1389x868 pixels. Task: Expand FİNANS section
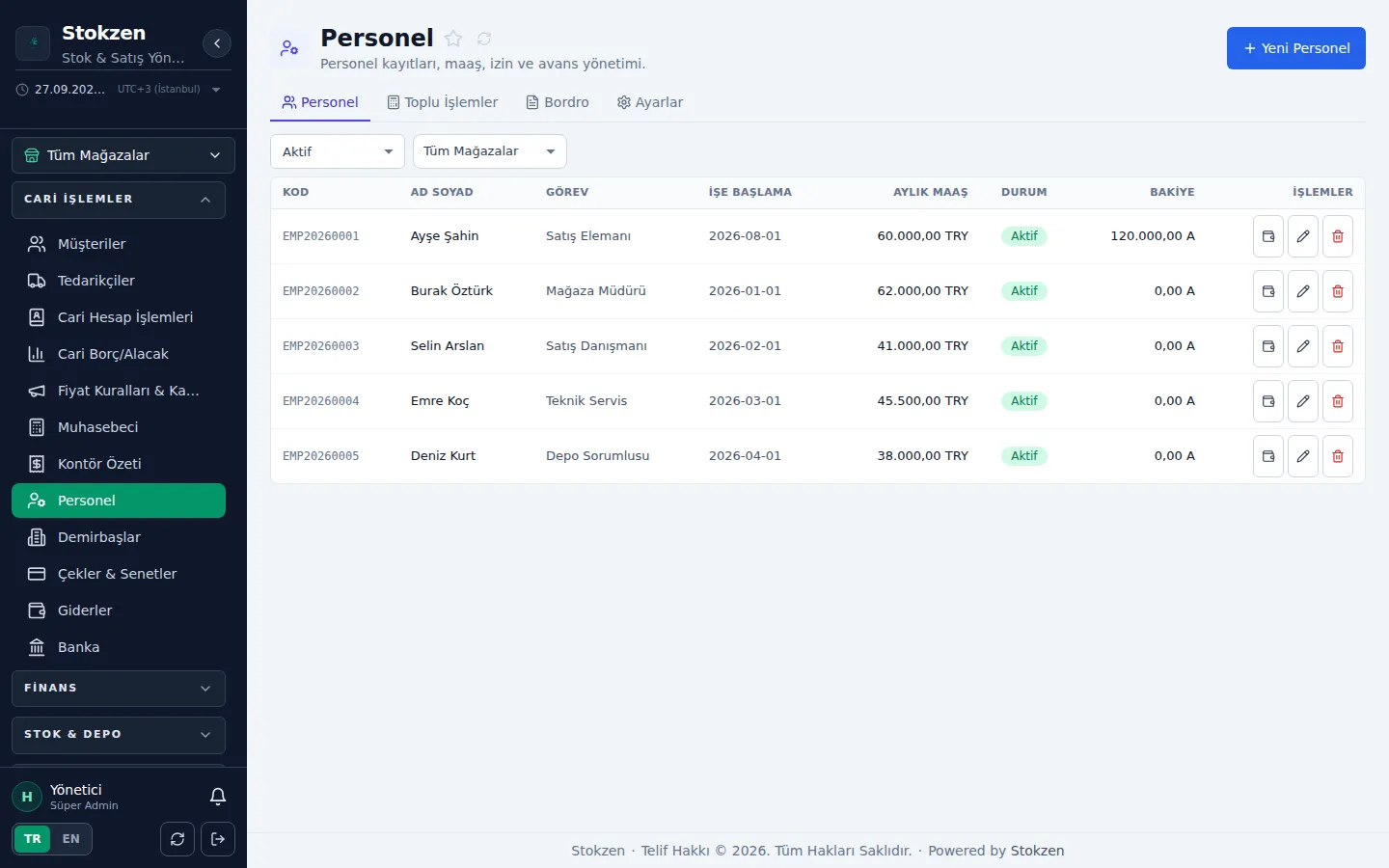pos(119,689)
